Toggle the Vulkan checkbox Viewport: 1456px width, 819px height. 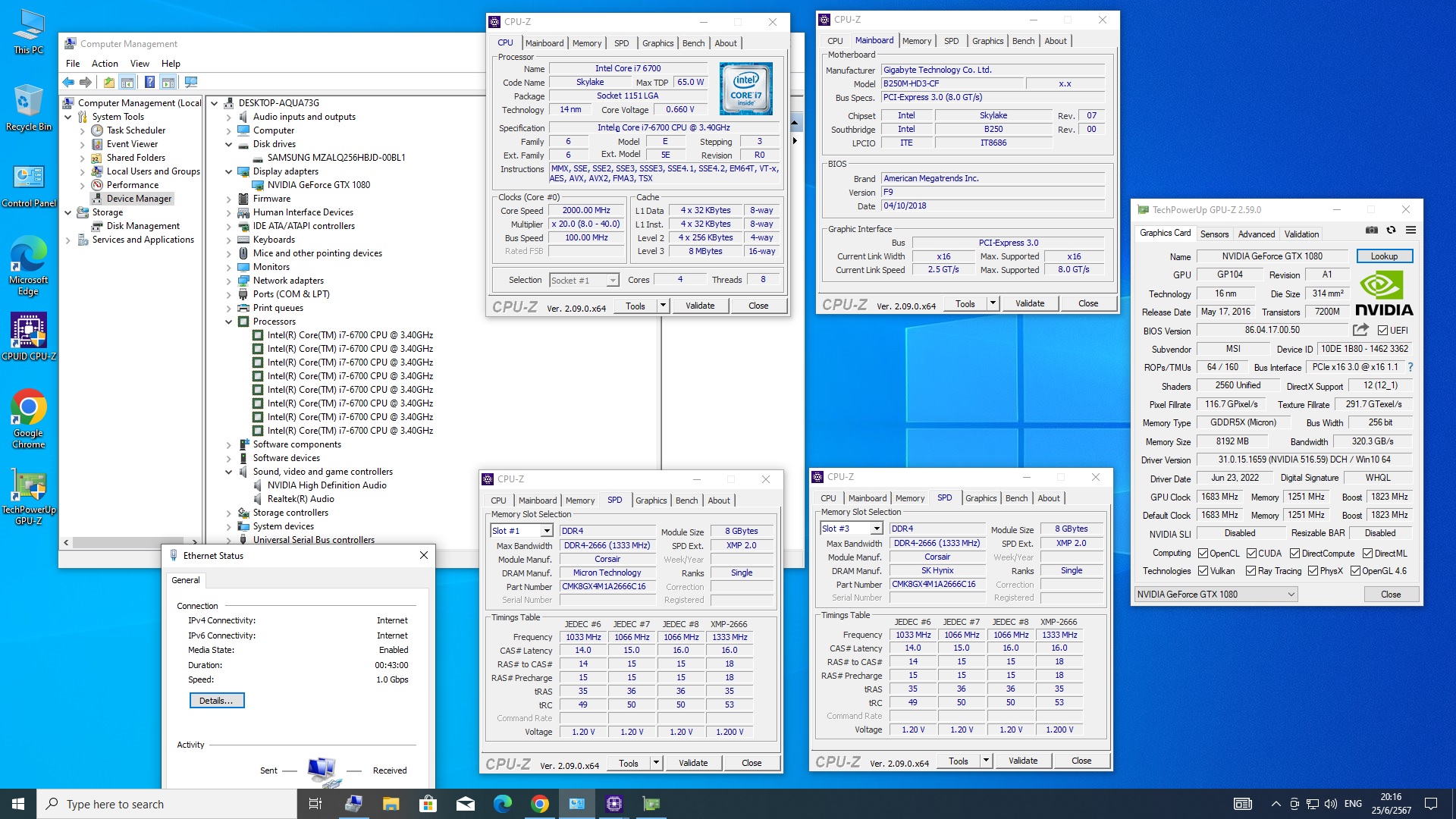click(1203, 571)
